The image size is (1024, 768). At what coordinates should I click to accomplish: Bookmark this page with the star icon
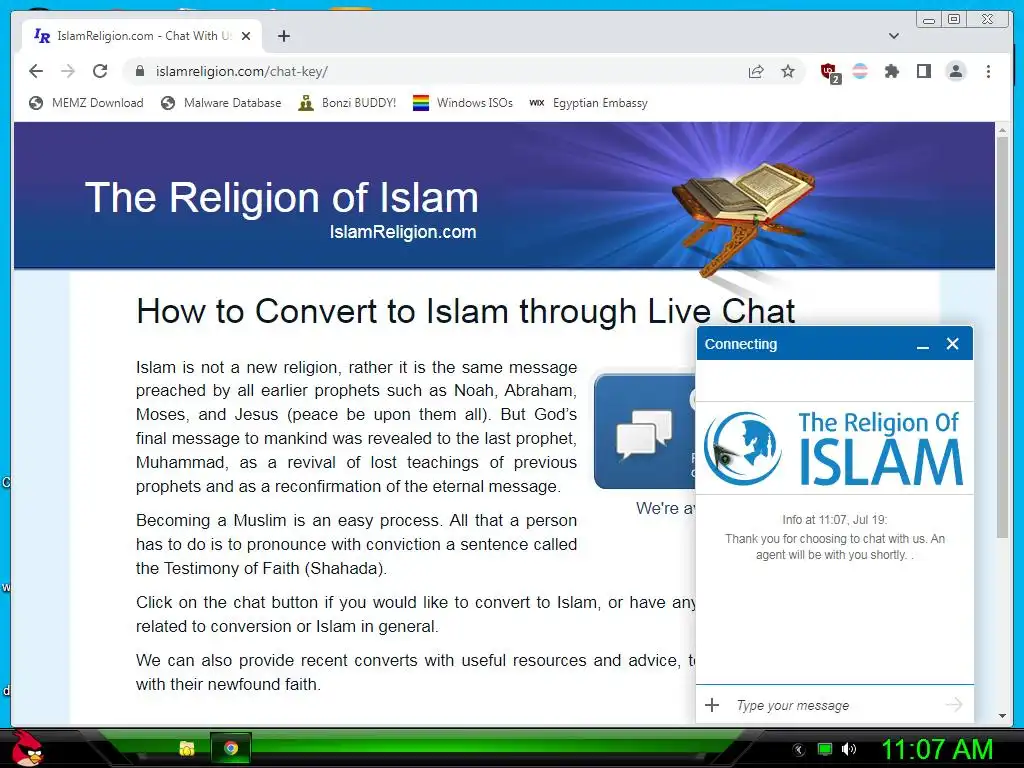pyautogui.click(x=788, y=71)
